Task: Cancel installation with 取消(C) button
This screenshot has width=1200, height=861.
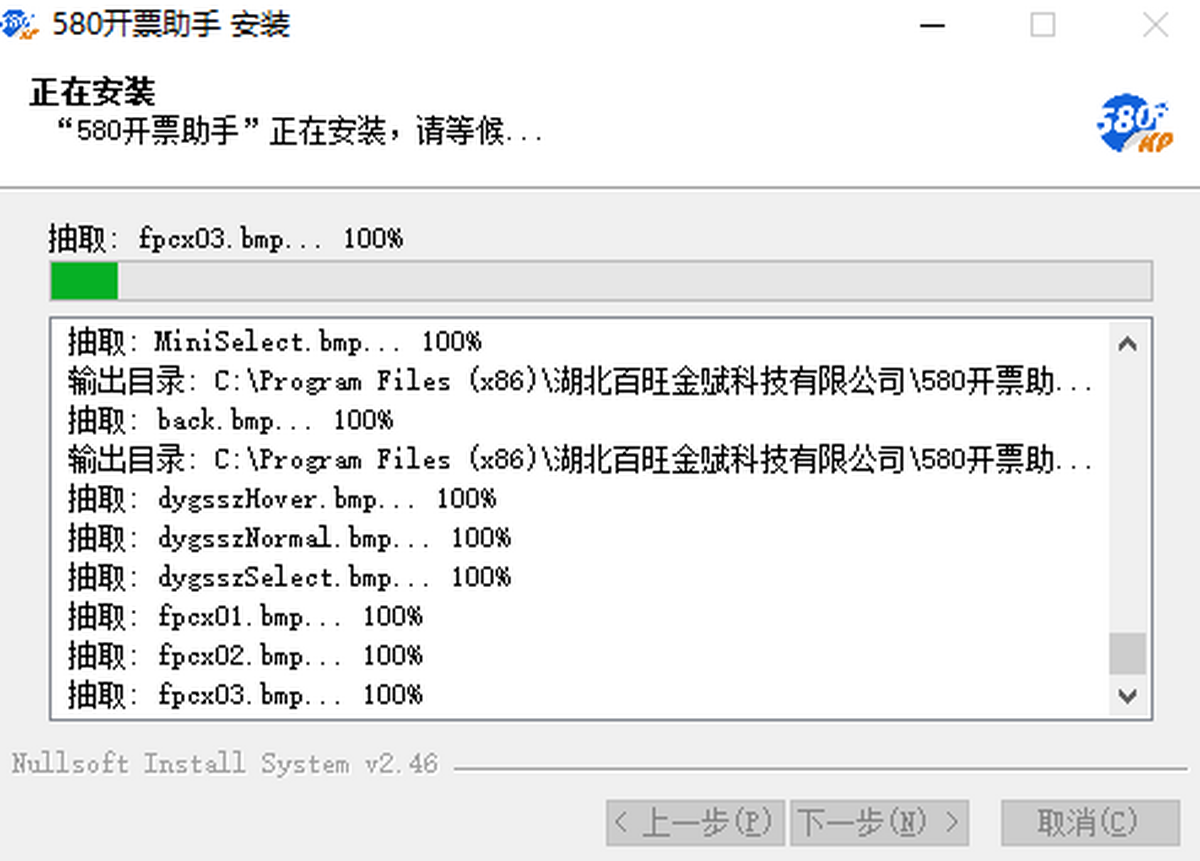Action: click(x=1090, y=823)
